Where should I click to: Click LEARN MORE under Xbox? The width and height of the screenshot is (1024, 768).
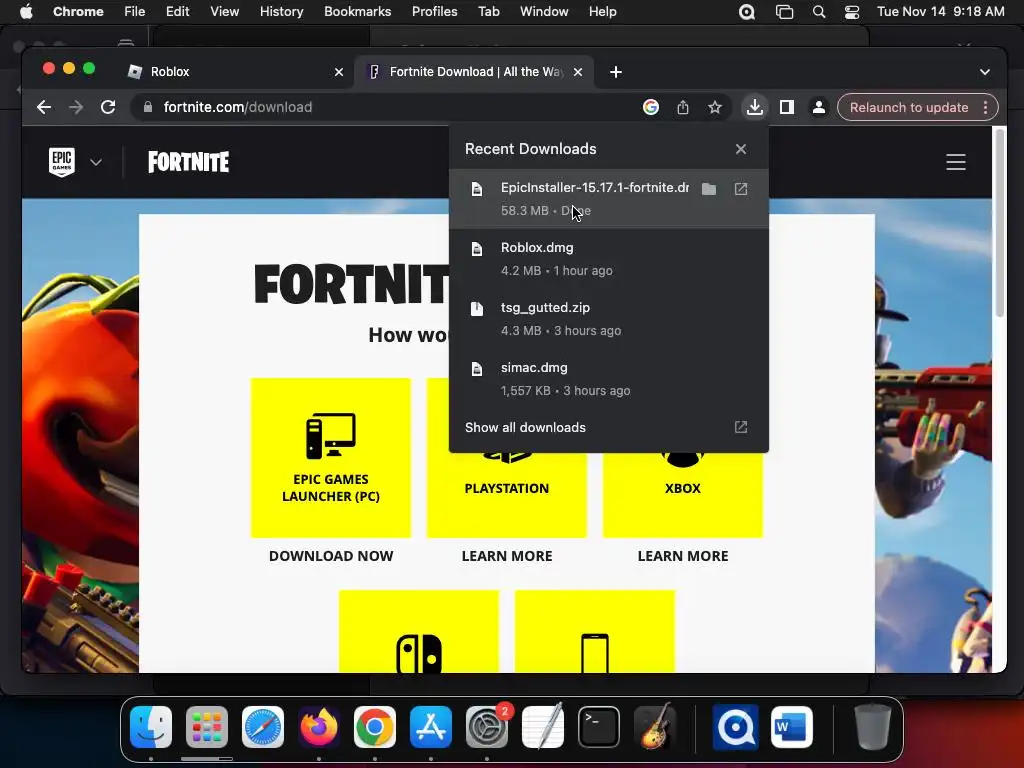(682, 556)
